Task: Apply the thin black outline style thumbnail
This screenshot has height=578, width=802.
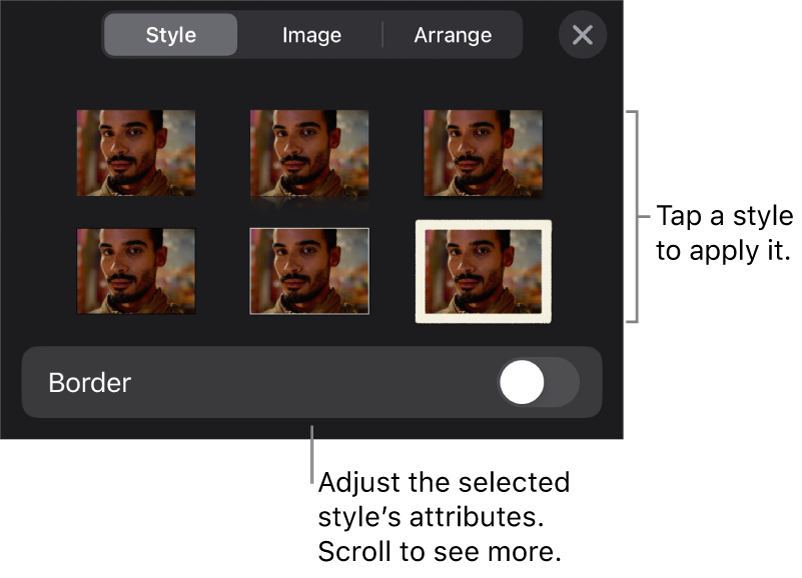Action: (x=136, y=271)
